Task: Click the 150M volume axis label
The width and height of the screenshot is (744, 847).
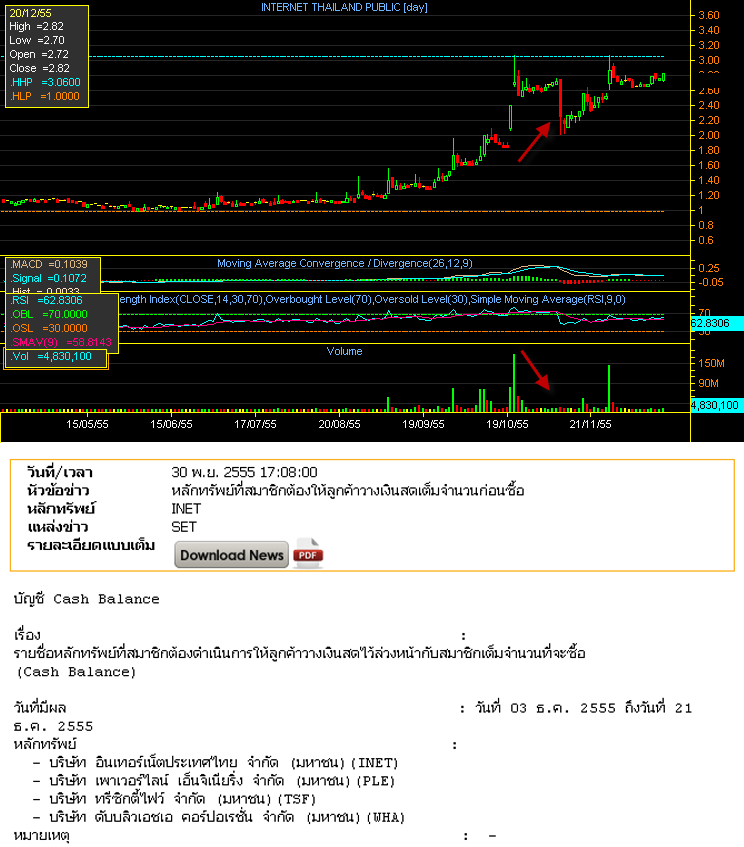Action: point(711,363)
